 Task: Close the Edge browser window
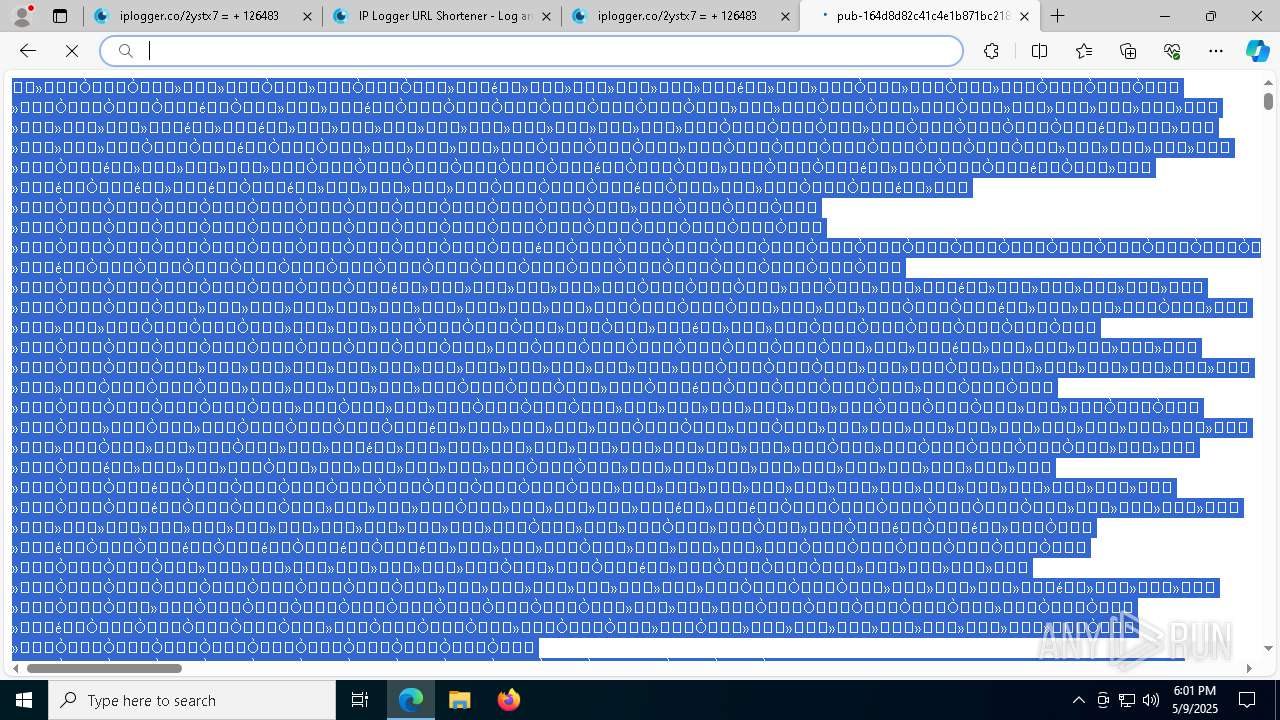point(1257,16)
